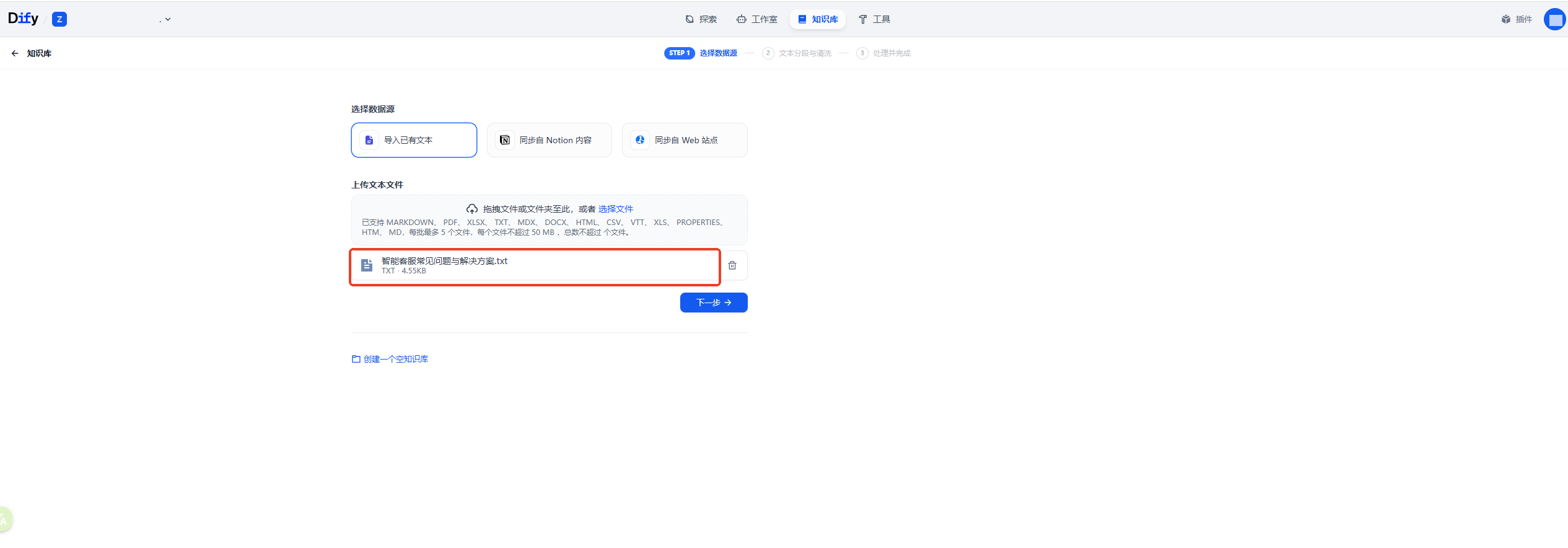
Task: Click the cloud upload icon
Action: 472,209
